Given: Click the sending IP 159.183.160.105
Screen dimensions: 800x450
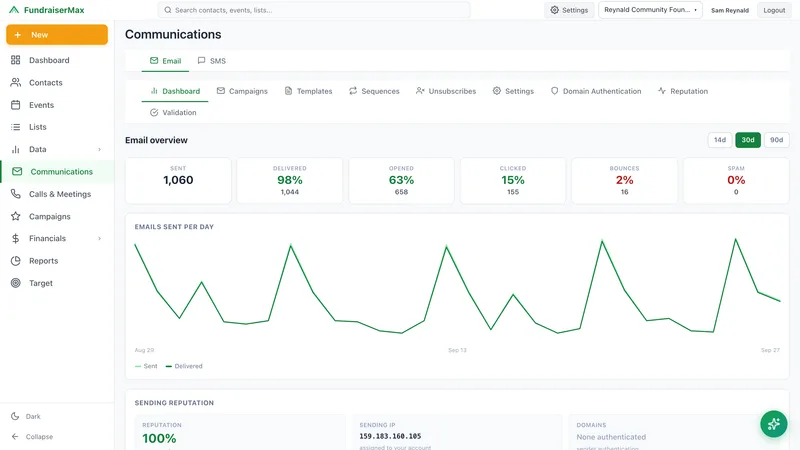Looking at the screenshot, I should pyautogui.click(x=390, y=436).
